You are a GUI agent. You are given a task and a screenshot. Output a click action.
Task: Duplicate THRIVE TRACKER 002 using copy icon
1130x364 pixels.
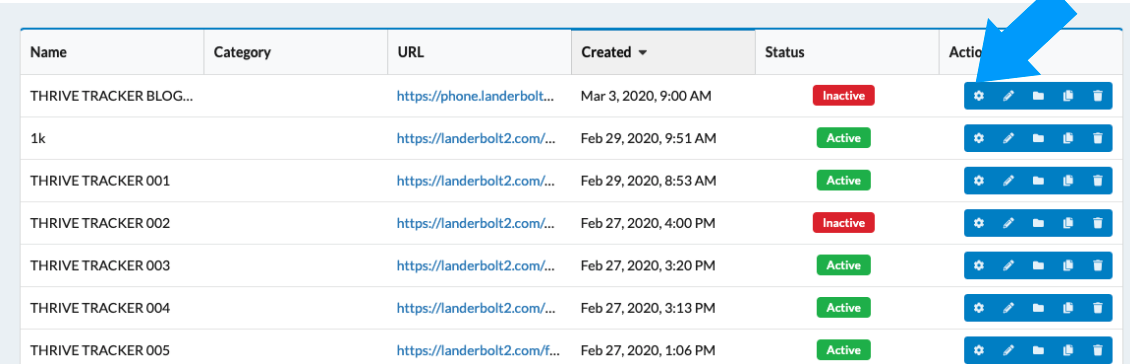1068,223
